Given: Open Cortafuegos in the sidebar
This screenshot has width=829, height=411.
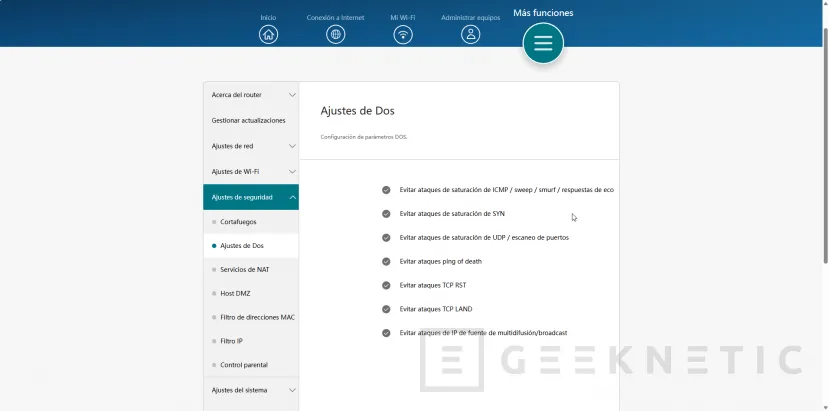Looking at the screenshot, I should pos(238,221).
